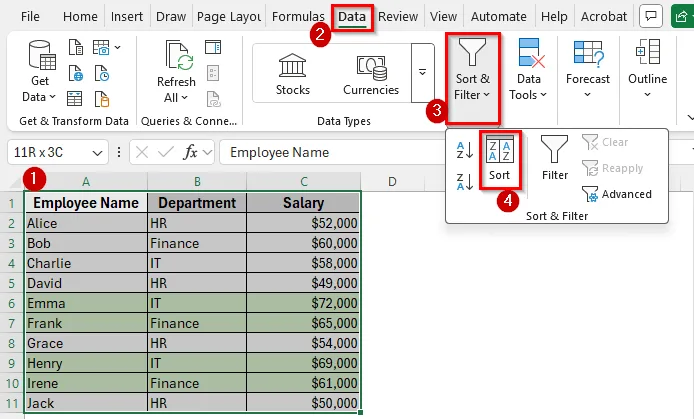Select row 6 header
Screen dimensions: 694x419
pyautogui.click(x=12, y=304)
